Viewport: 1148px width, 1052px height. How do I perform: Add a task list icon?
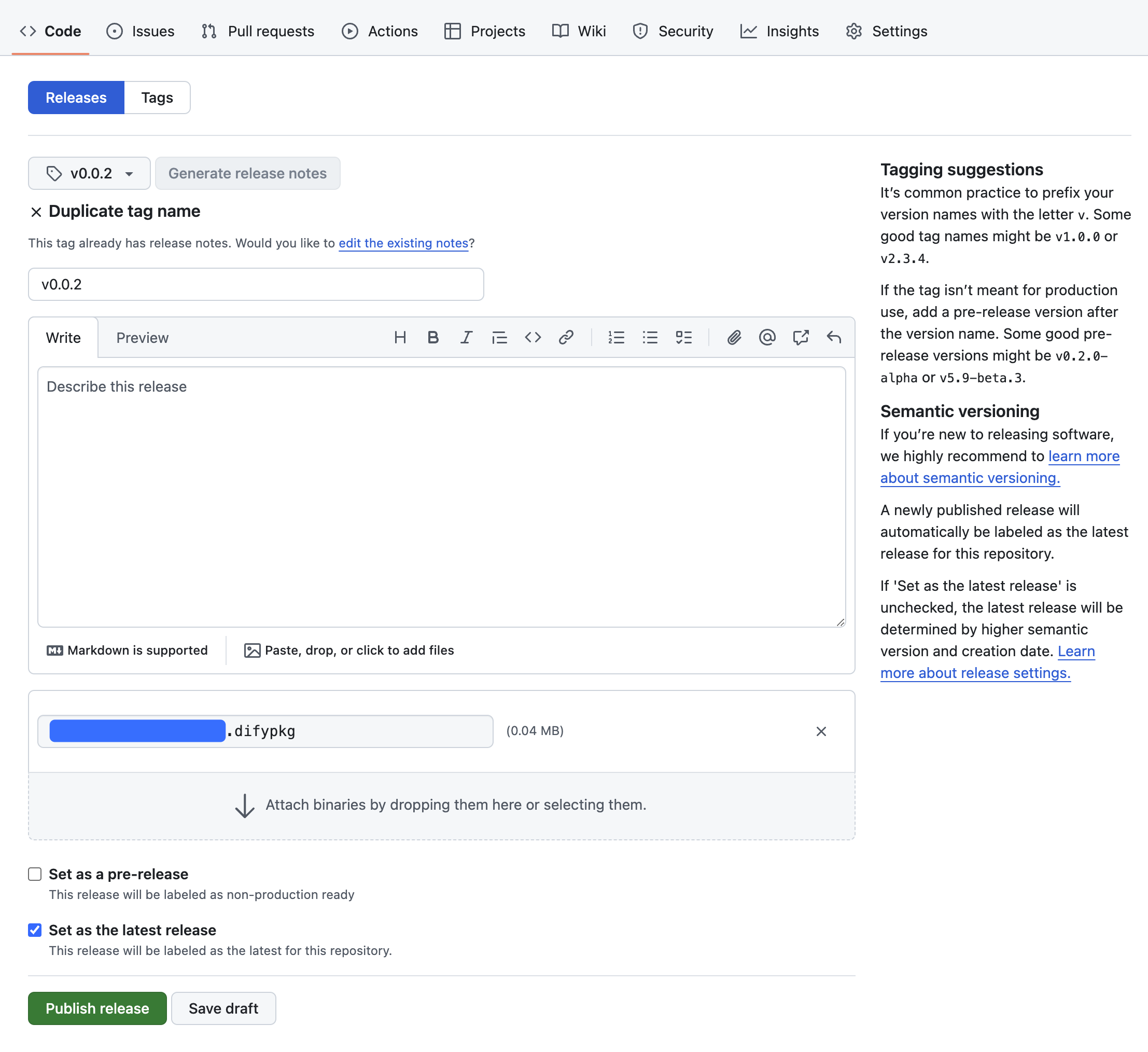[683, 338]
